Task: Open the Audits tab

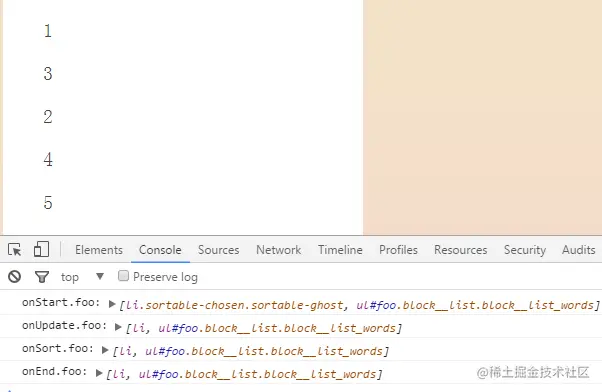Action: [578, 250]
